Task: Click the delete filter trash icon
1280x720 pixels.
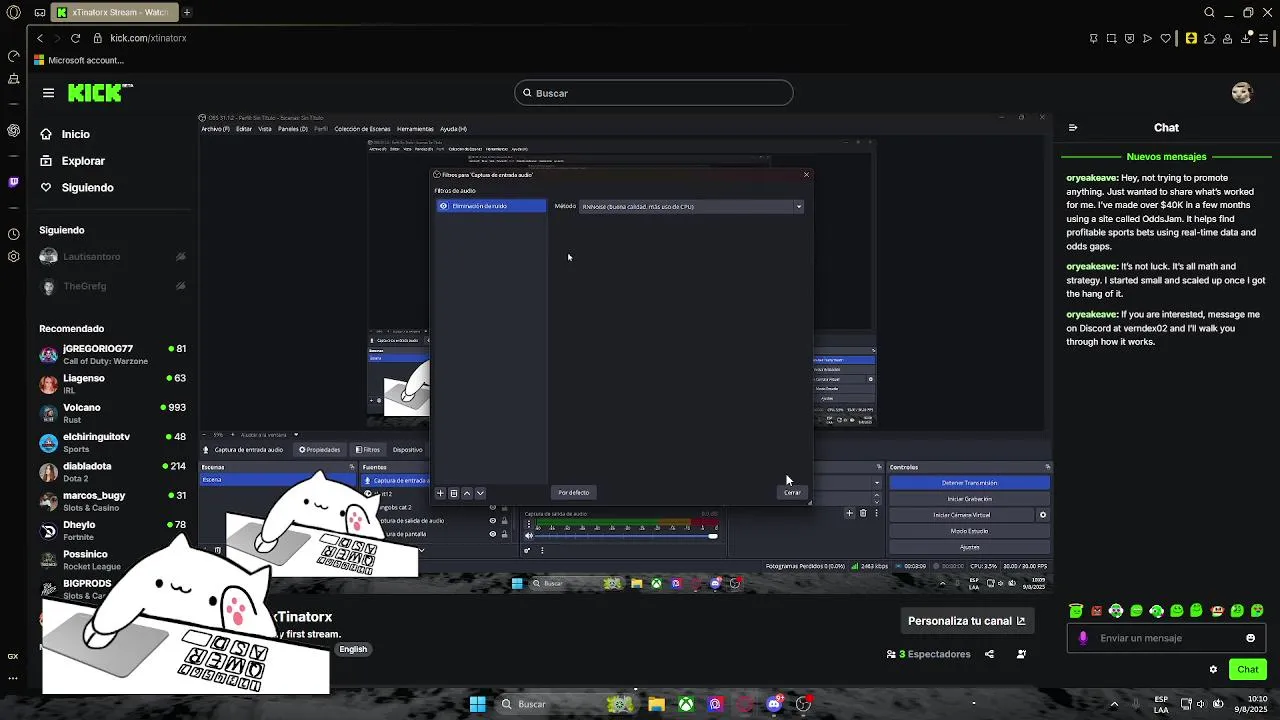Action: [453, 493]
